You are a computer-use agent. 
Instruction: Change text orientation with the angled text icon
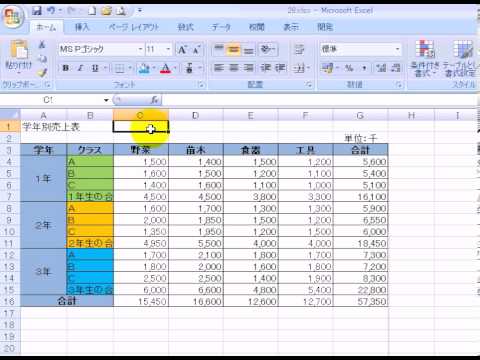[266, 50]
